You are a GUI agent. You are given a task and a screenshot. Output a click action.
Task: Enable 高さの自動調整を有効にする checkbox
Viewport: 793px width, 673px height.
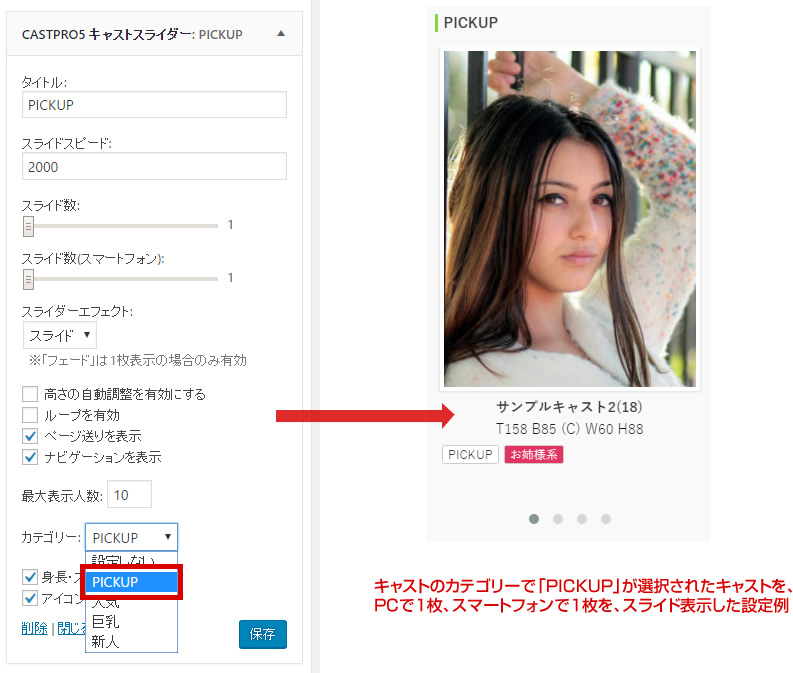(30, 394)
